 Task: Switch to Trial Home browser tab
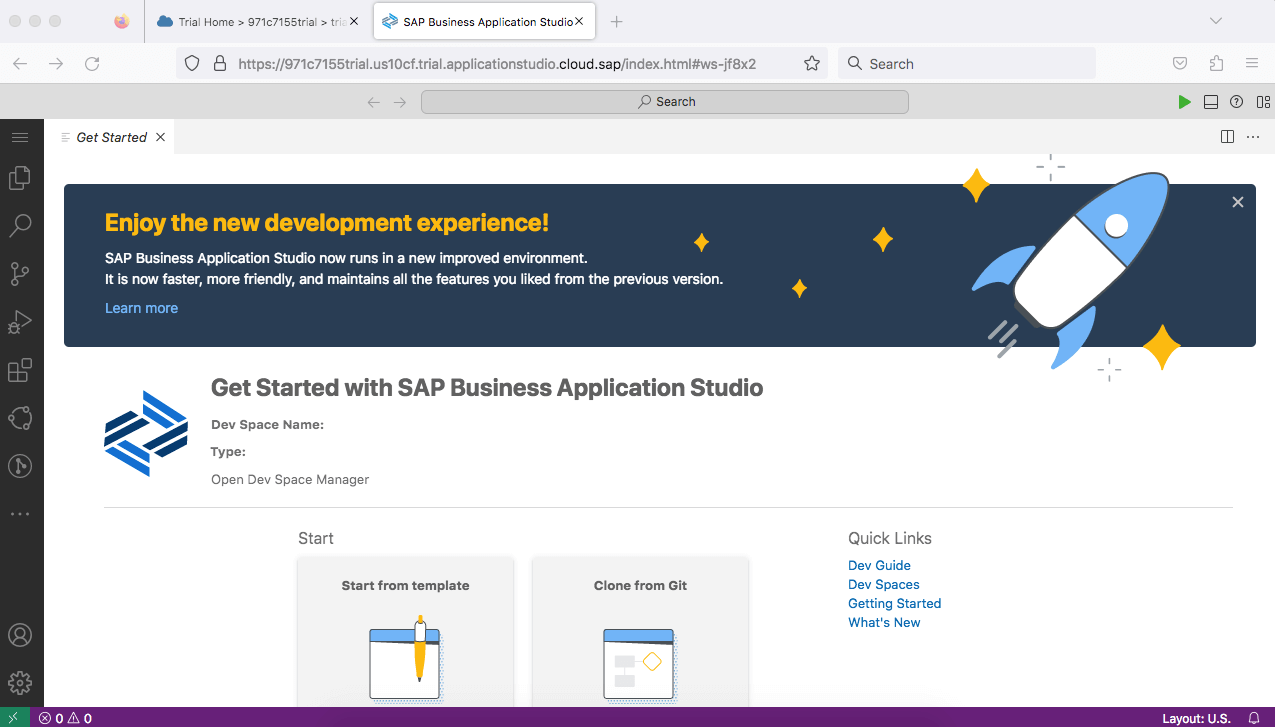258,21
